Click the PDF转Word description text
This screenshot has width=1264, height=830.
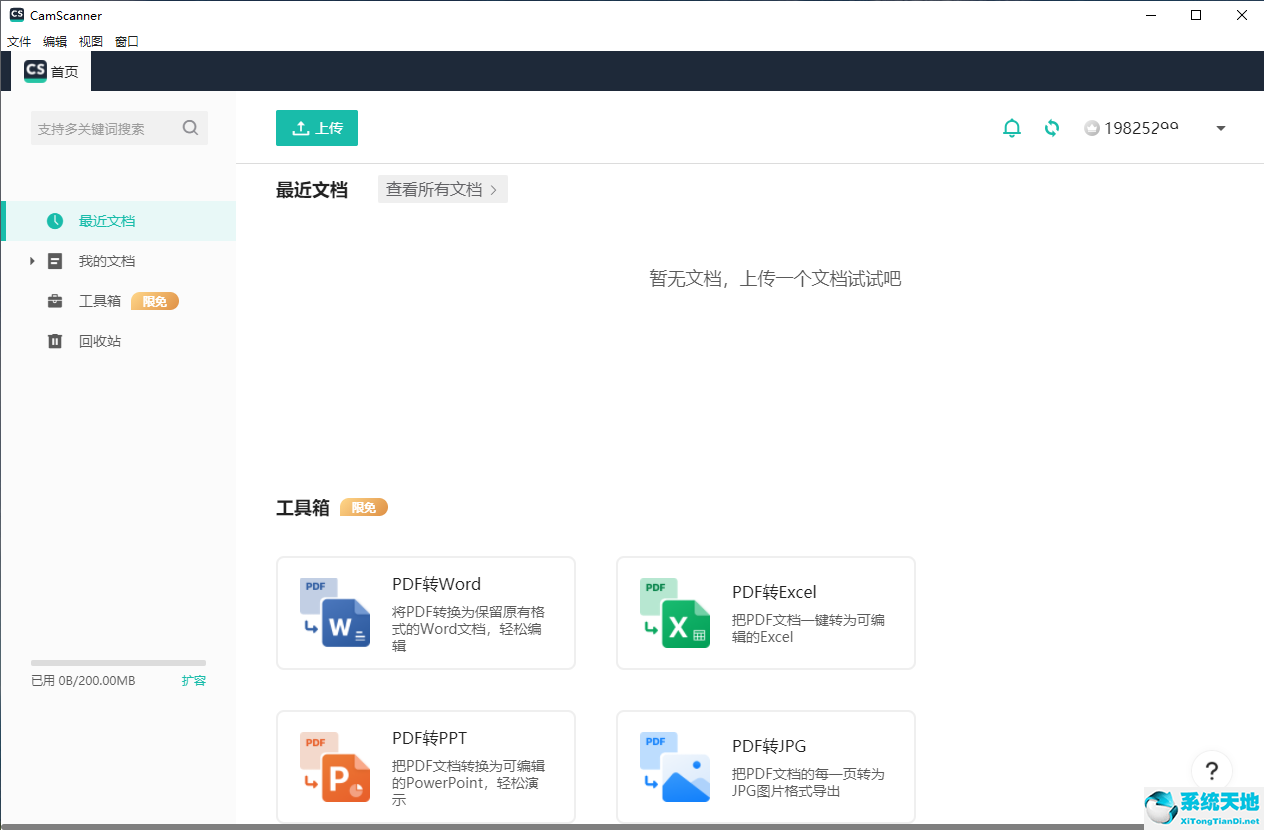(x=468, y=629)
